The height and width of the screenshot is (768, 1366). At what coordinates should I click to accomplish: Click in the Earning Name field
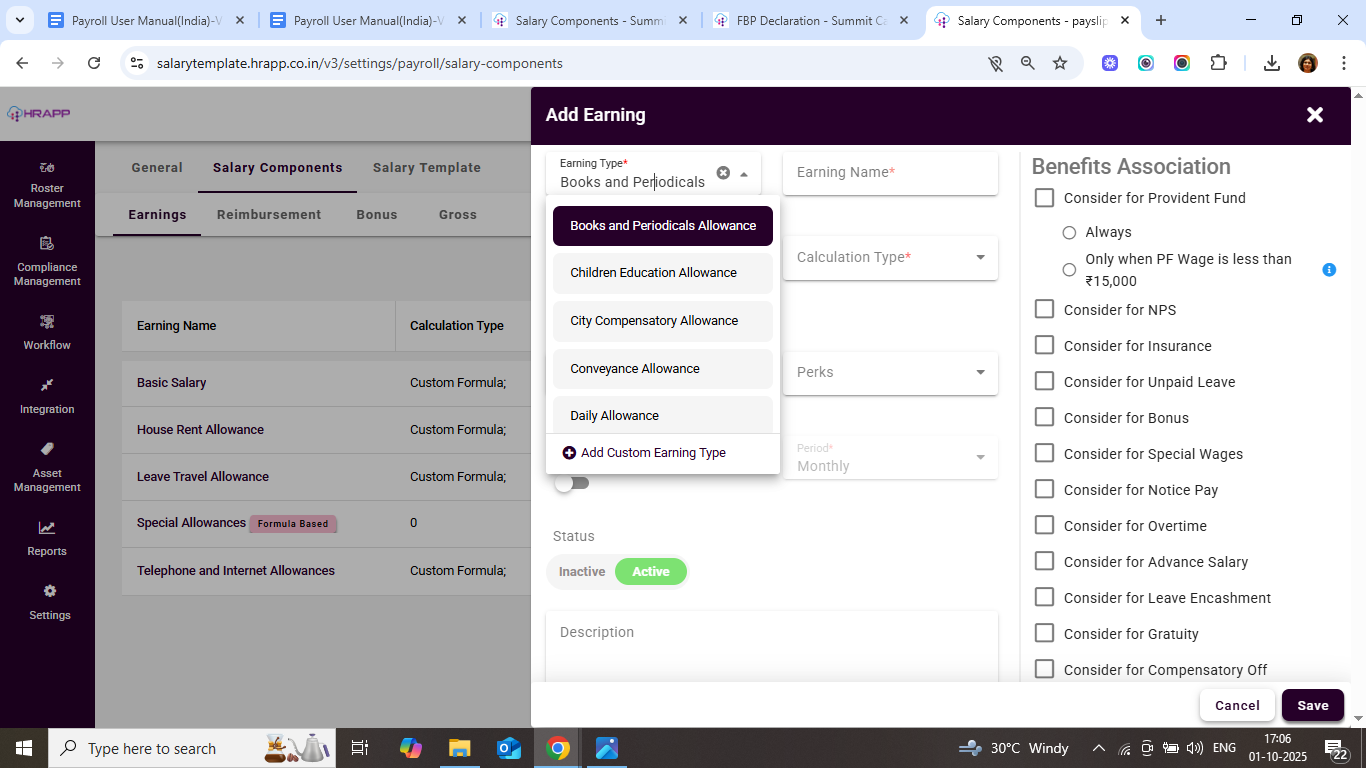tap(890, 173)
